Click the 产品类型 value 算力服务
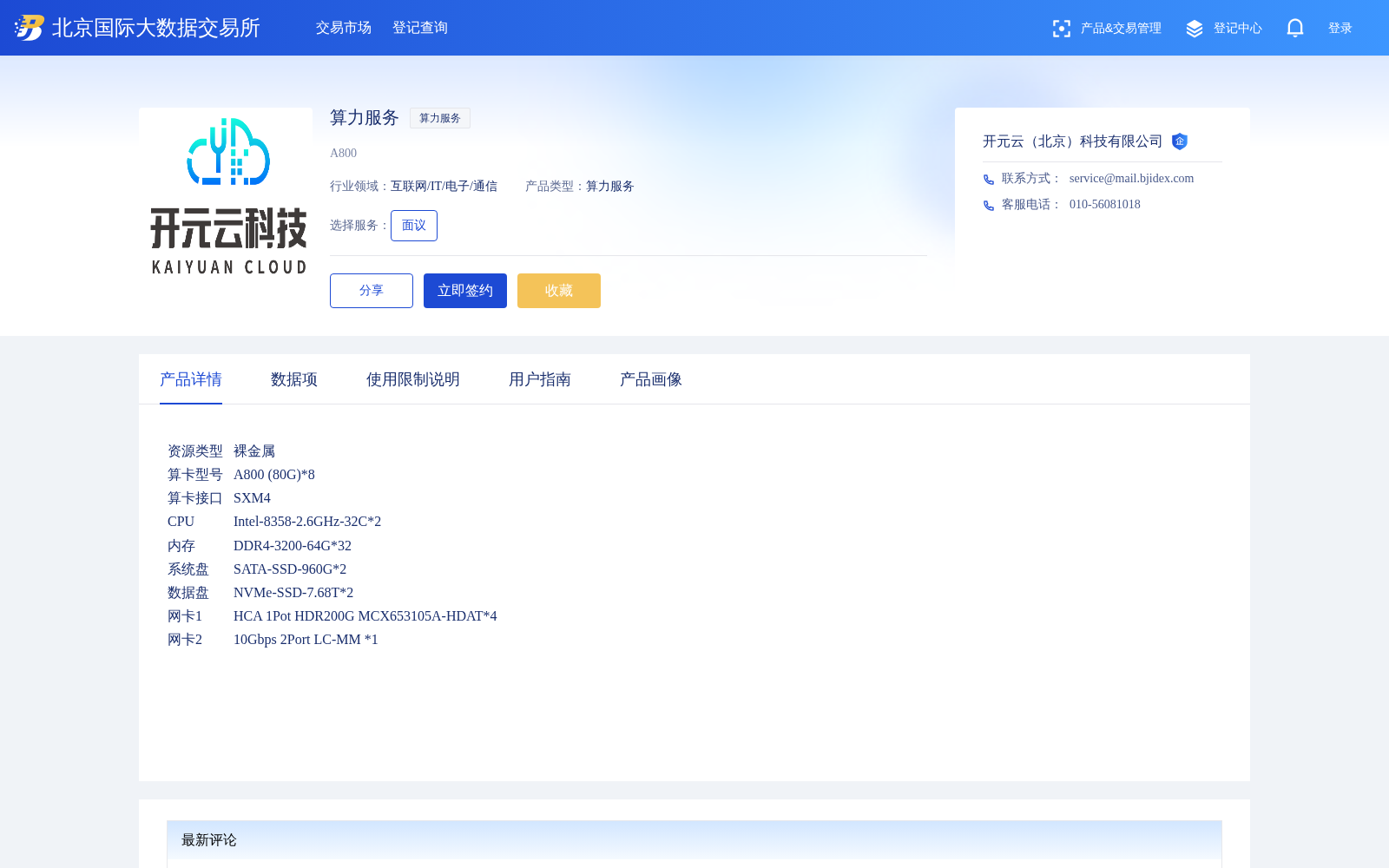1389x868 pixels. [x=610, y=187]
